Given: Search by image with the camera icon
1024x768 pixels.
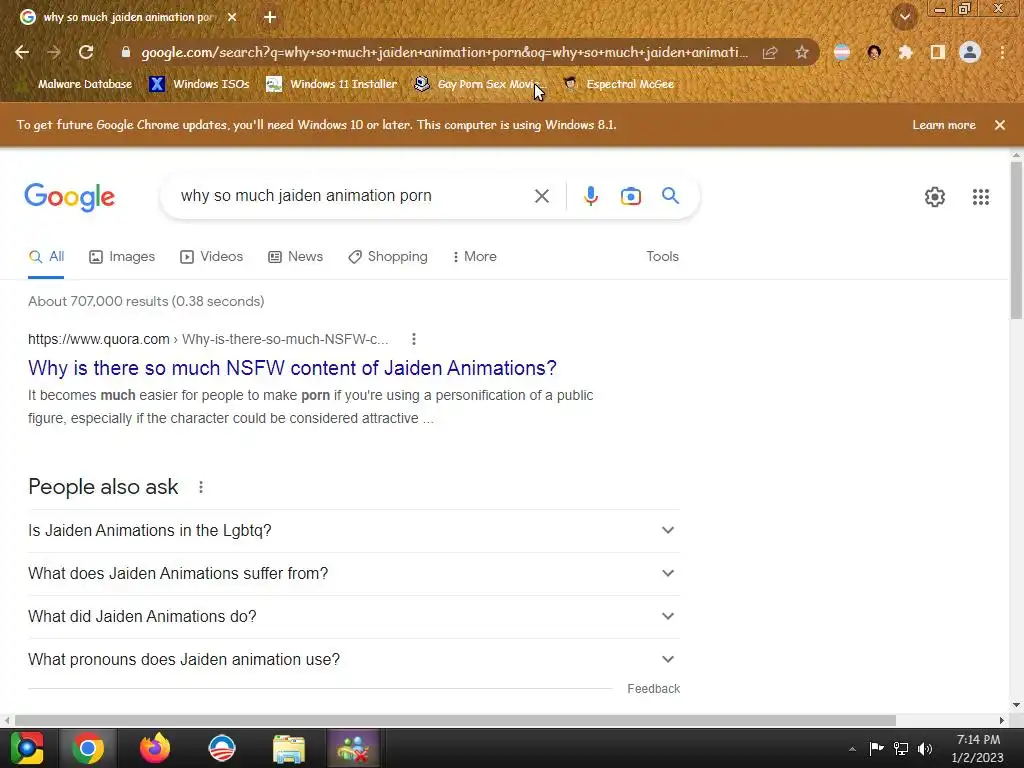Looking at the screenshot, I should pyautogui.click(x=631, y=196).
